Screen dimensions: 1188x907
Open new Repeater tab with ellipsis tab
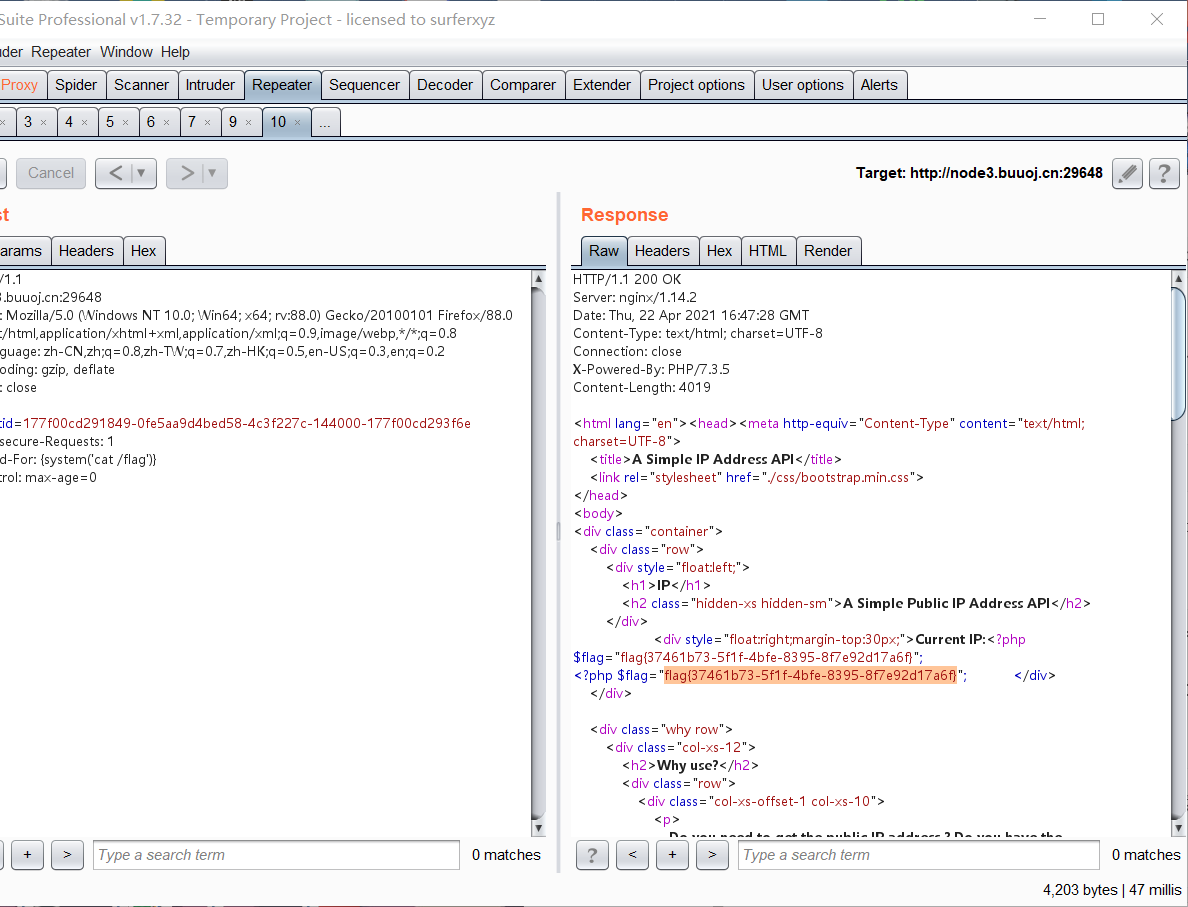tap(325, 122)
